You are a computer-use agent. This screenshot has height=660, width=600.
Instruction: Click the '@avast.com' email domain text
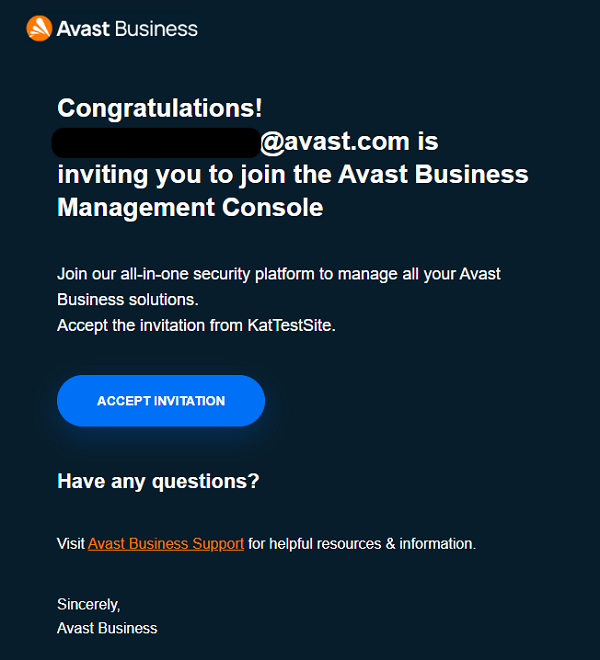pos(335,141)
